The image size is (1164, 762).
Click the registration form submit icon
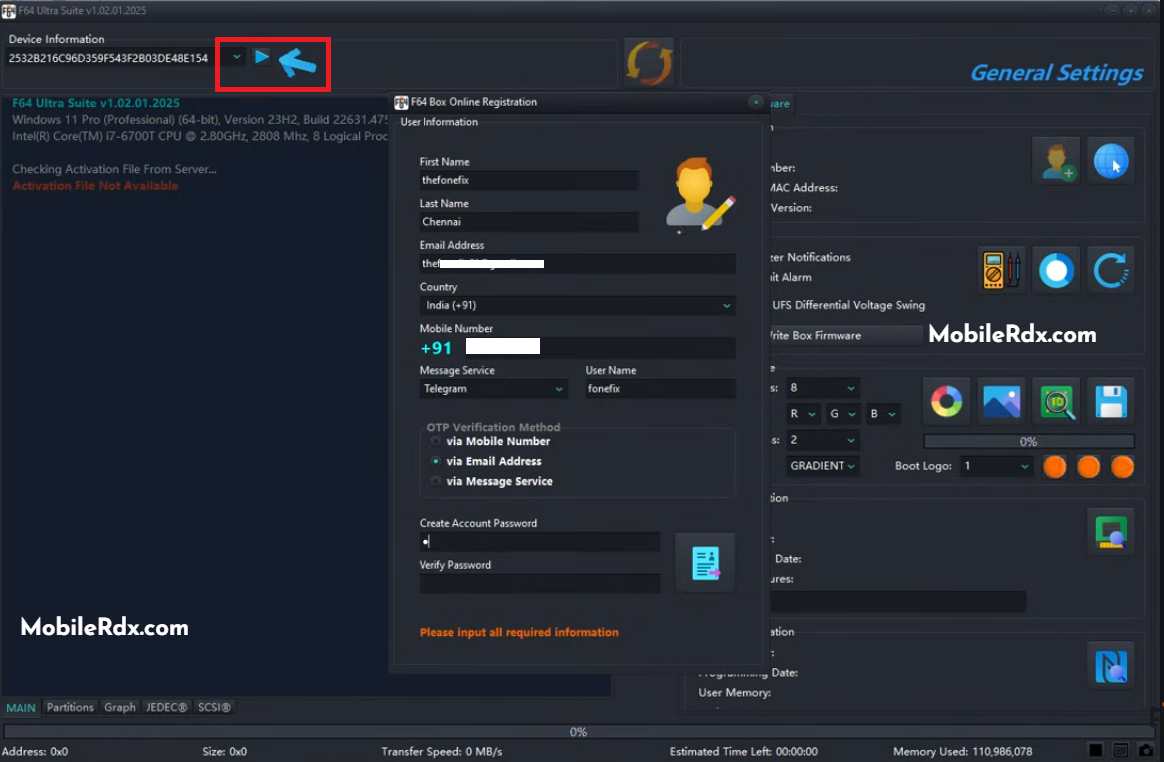[704, 563]
